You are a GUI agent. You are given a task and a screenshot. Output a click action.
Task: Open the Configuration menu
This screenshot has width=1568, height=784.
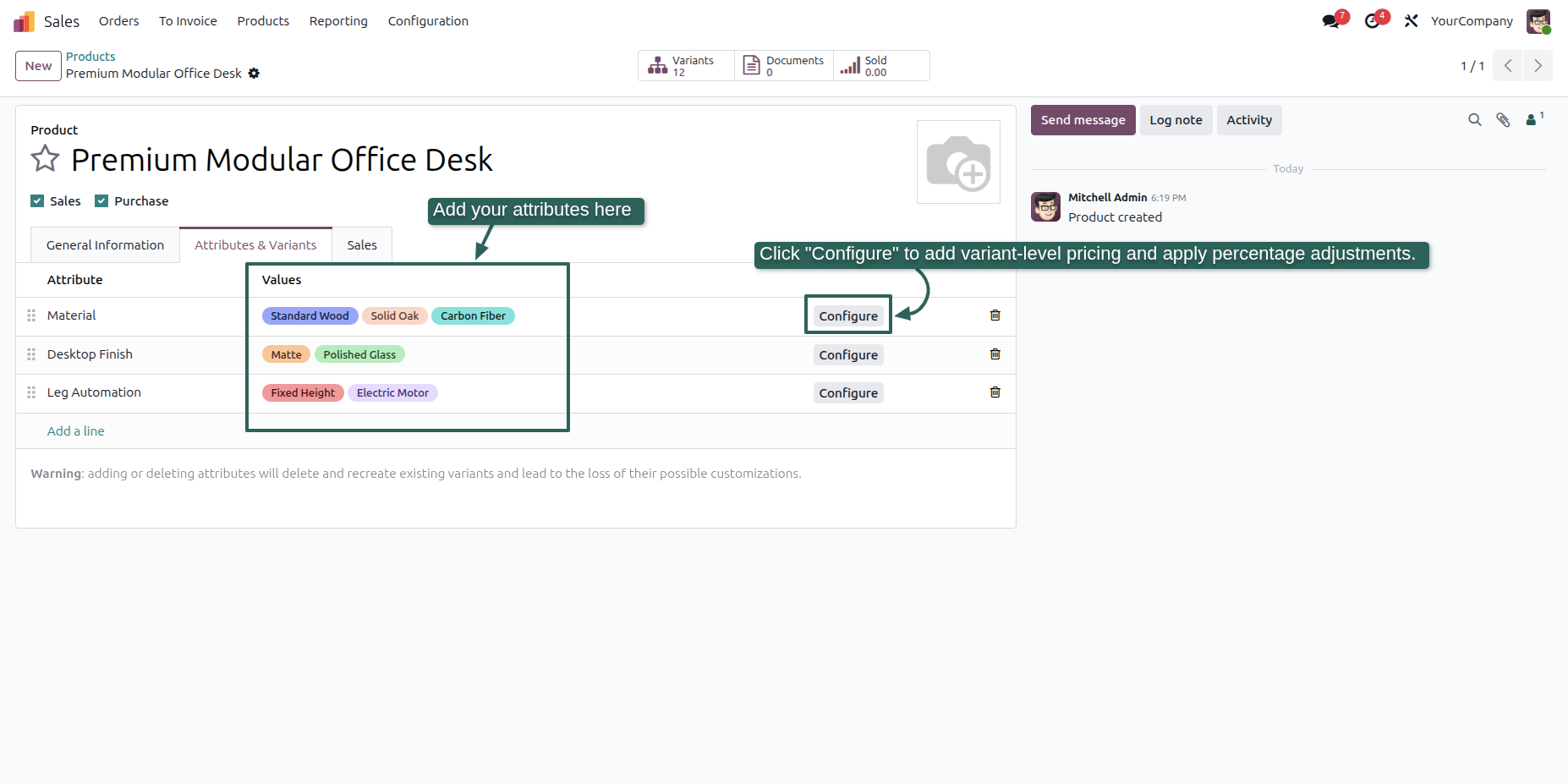428,21
